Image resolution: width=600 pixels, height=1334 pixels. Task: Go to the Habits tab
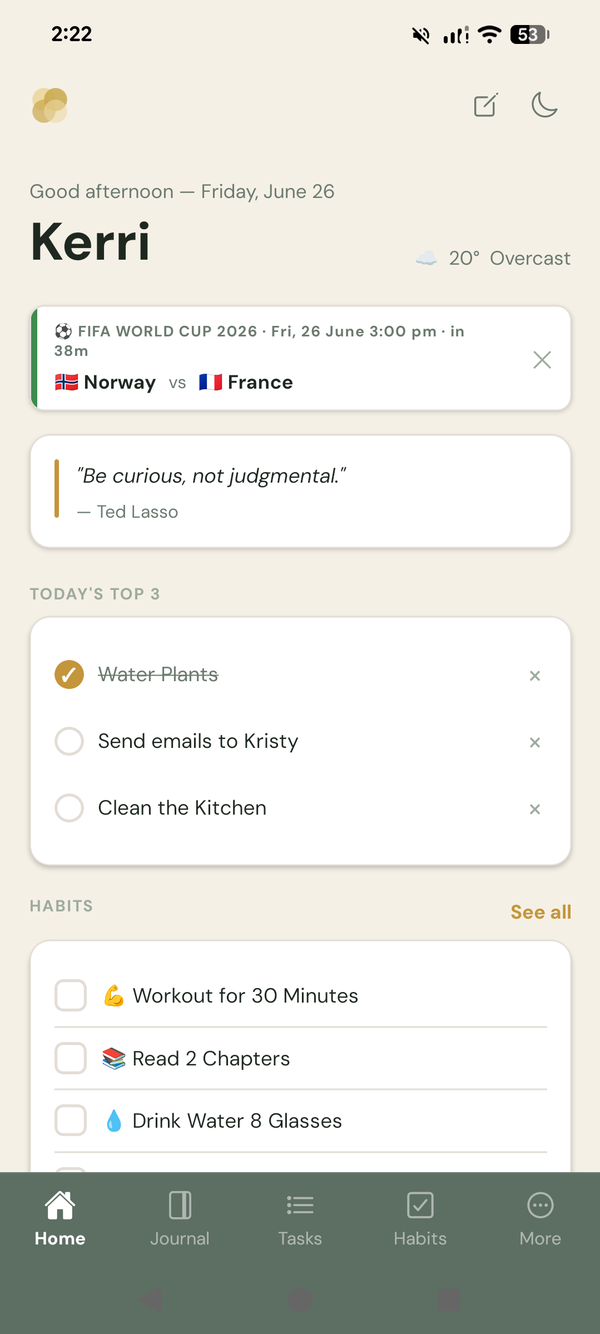420,1218
